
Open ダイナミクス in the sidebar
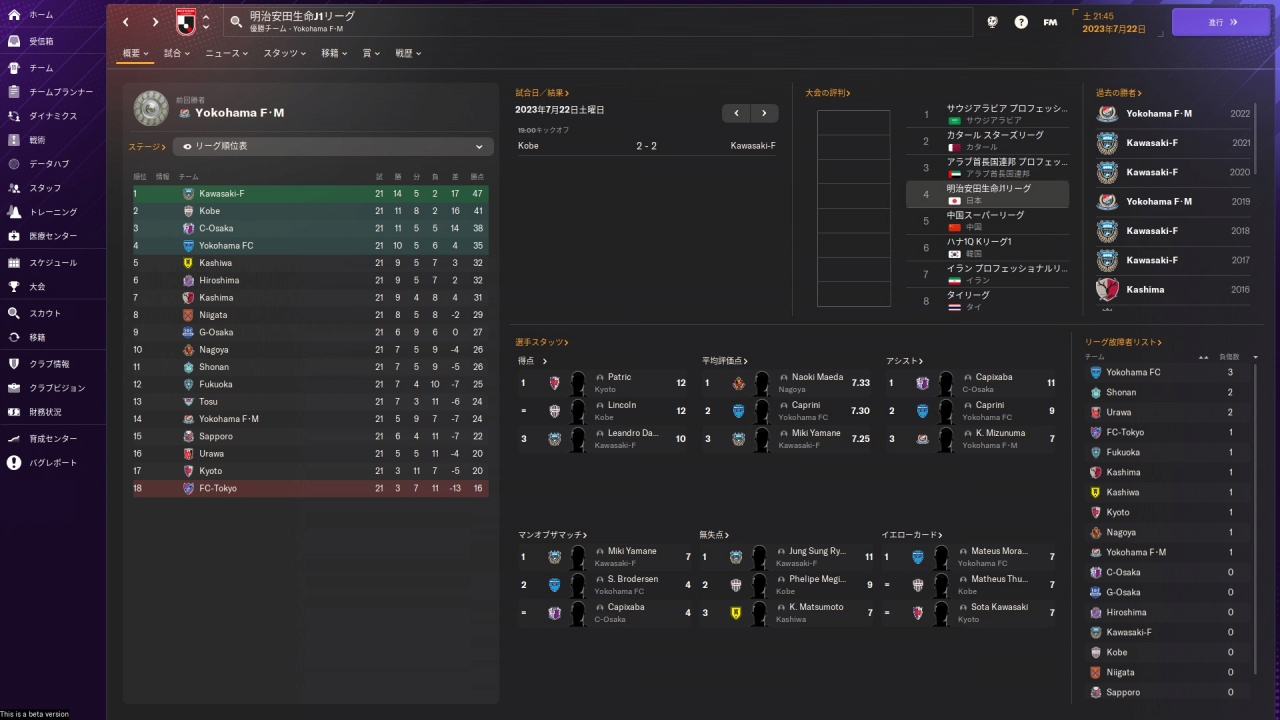click(x=53, y=116)
